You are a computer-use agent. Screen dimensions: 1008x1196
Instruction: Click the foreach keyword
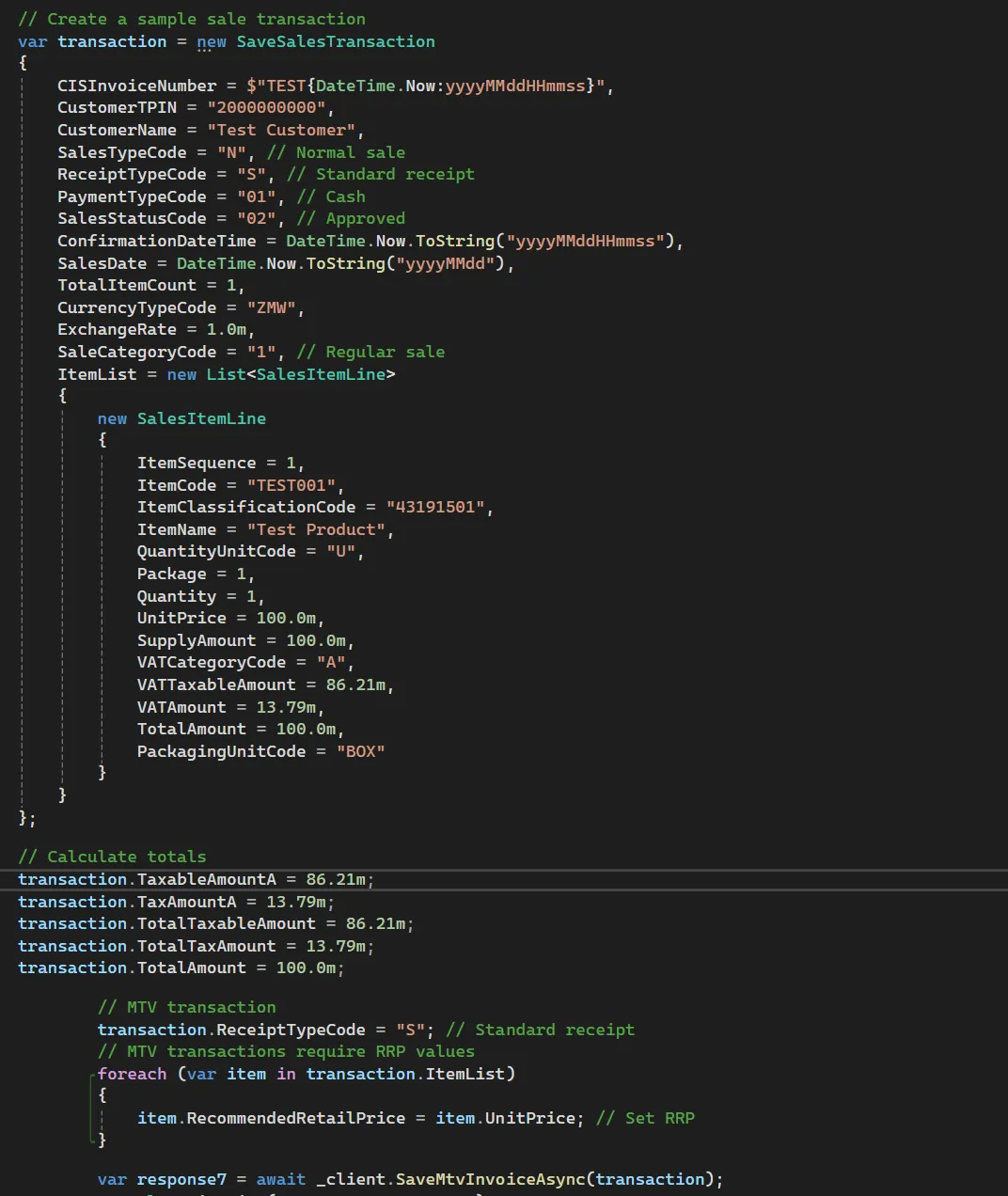pyautogui.click(x=132, y=1074)
